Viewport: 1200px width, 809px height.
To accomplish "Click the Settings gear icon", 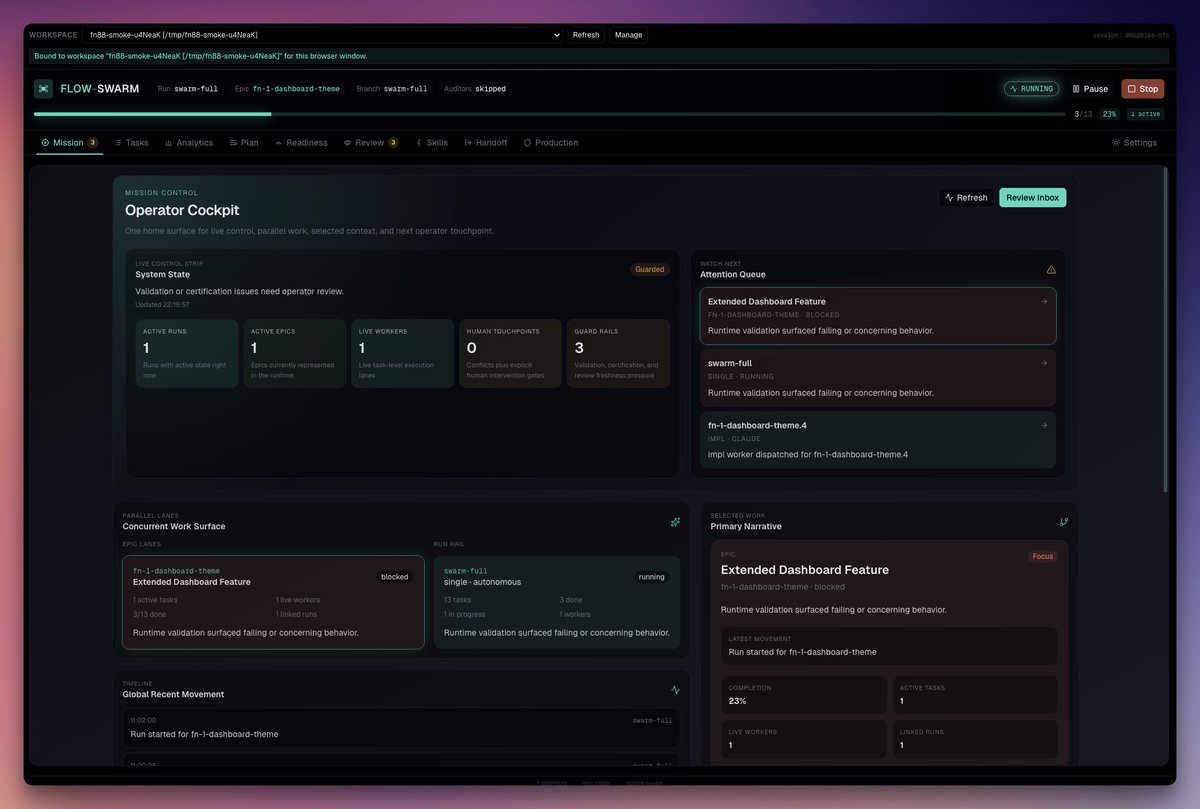I will coord(1116,143).
